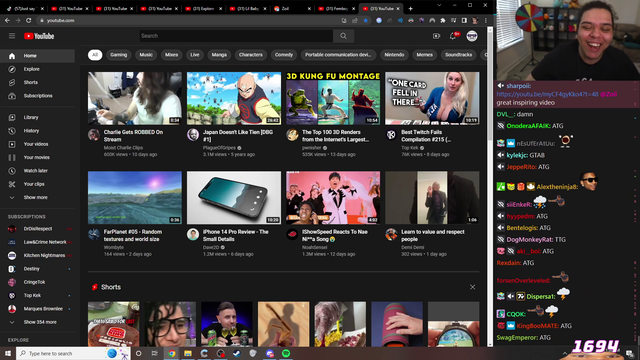
Task: Open Shorts in the sidebar
Action: click(37, 82)
